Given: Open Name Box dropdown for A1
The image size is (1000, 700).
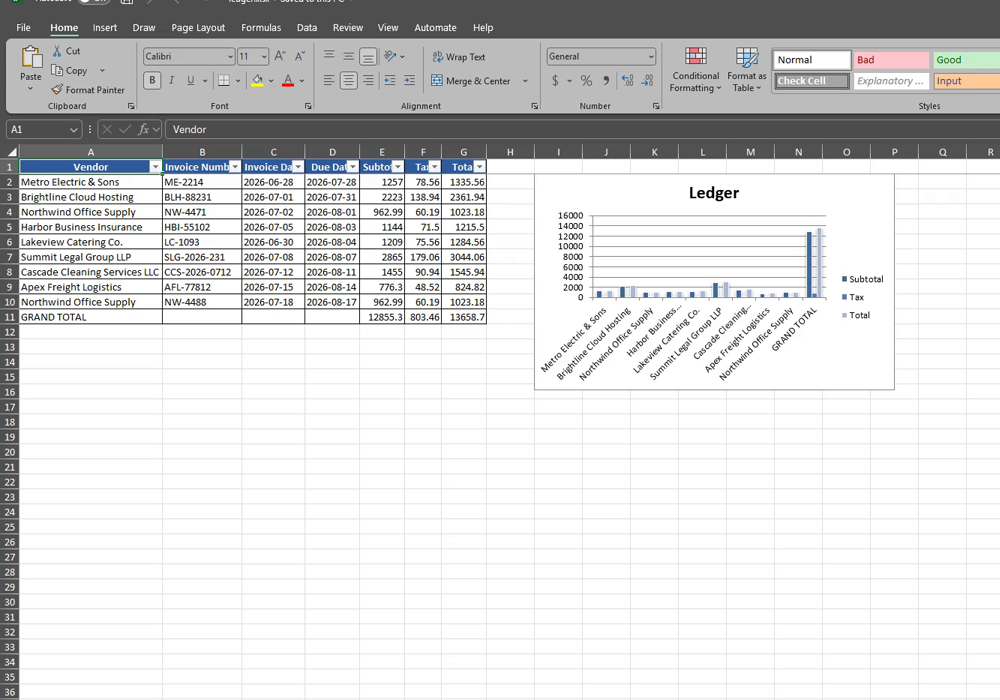Looking at the screenshot, I should 74,129.
